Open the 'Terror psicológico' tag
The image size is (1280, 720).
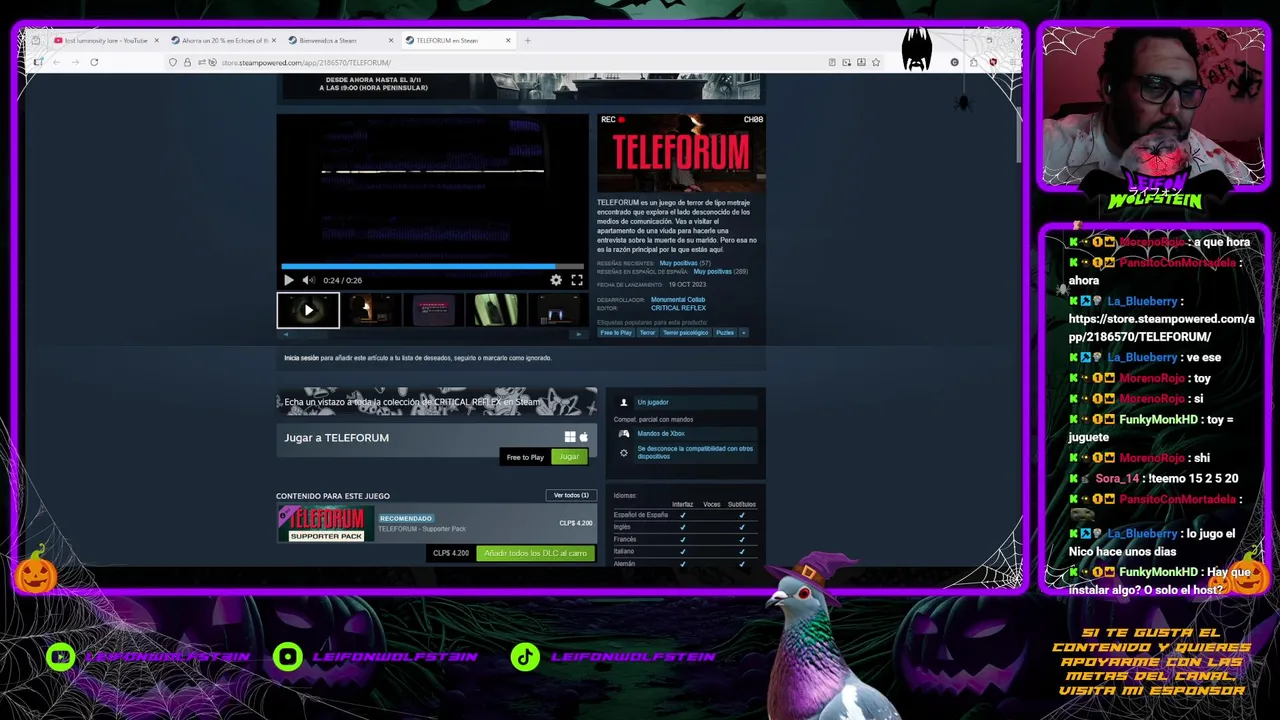coord(685,333)
